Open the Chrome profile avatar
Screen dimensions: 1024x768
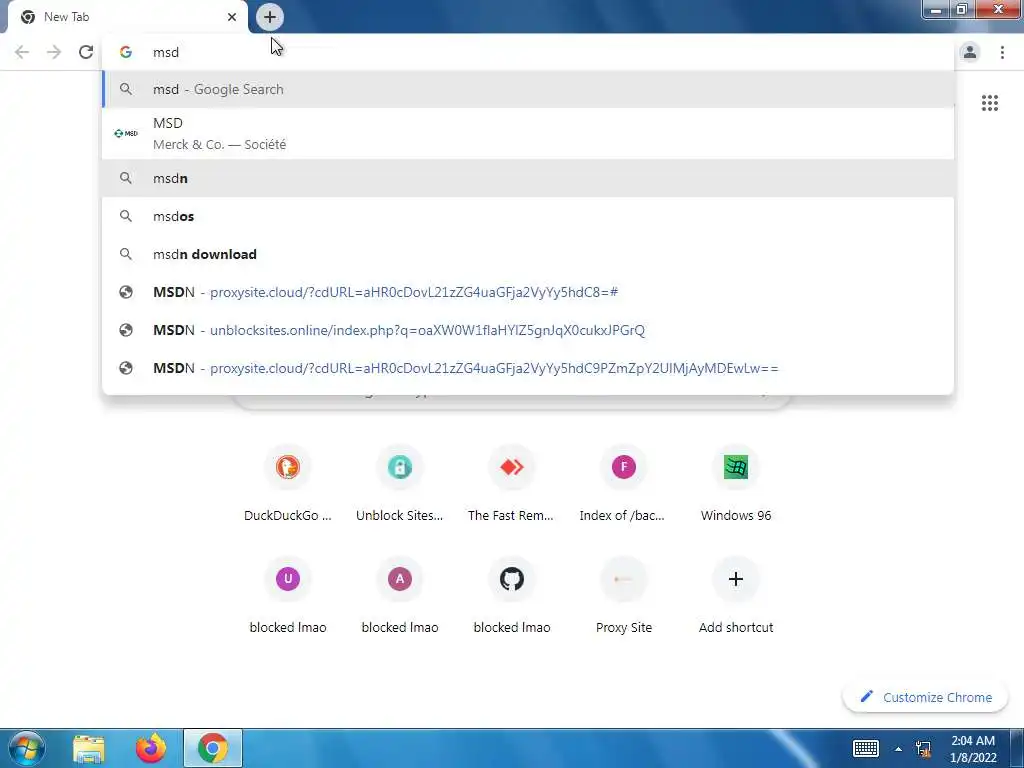970,52
